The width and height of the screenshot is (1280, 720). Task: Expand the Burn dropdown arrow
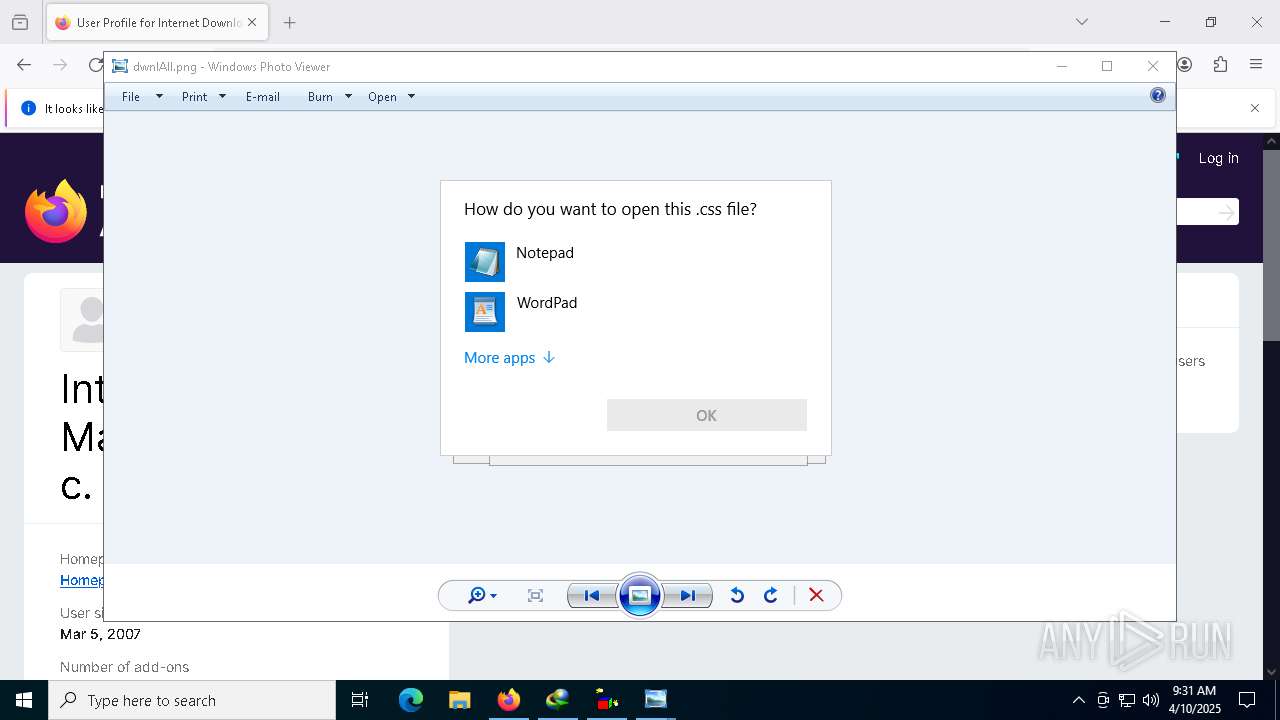click(x=348, y=97)
